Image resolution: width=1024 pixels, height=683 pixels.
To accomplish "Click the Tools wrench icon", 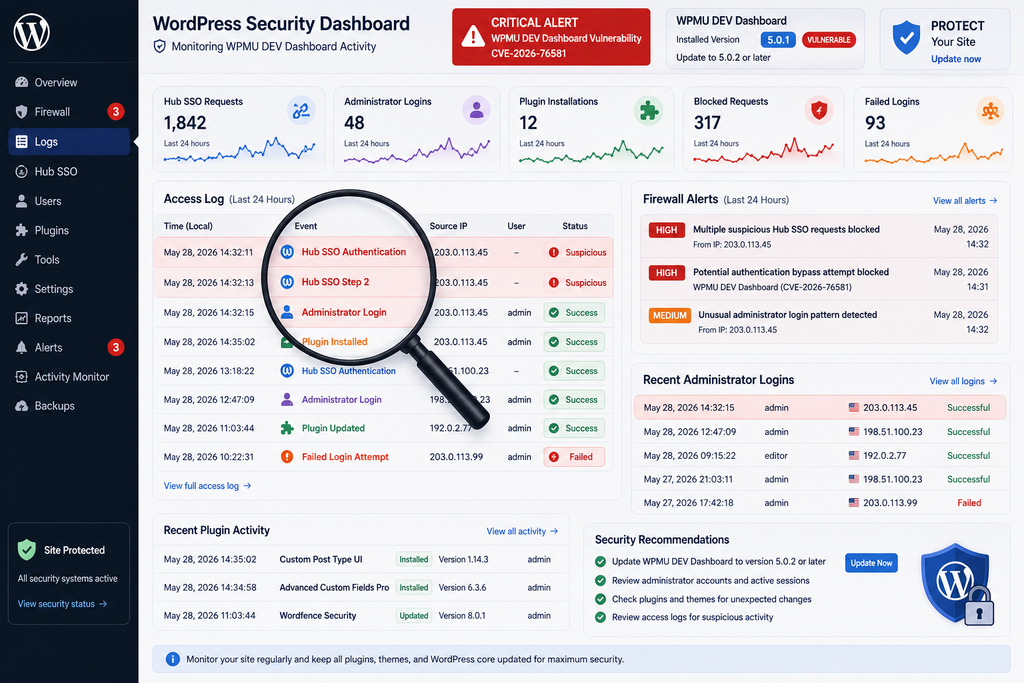I will click(22, 260).
